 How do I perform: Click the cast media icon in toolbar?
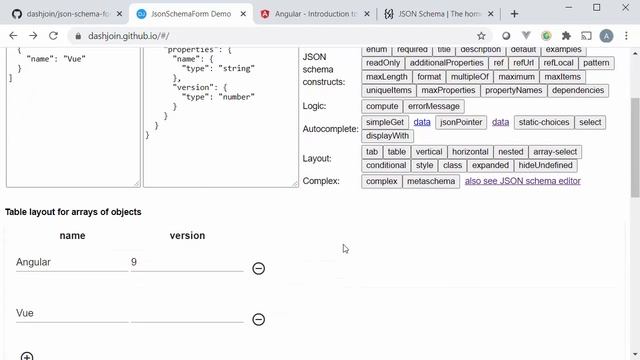tap(586, 36)
